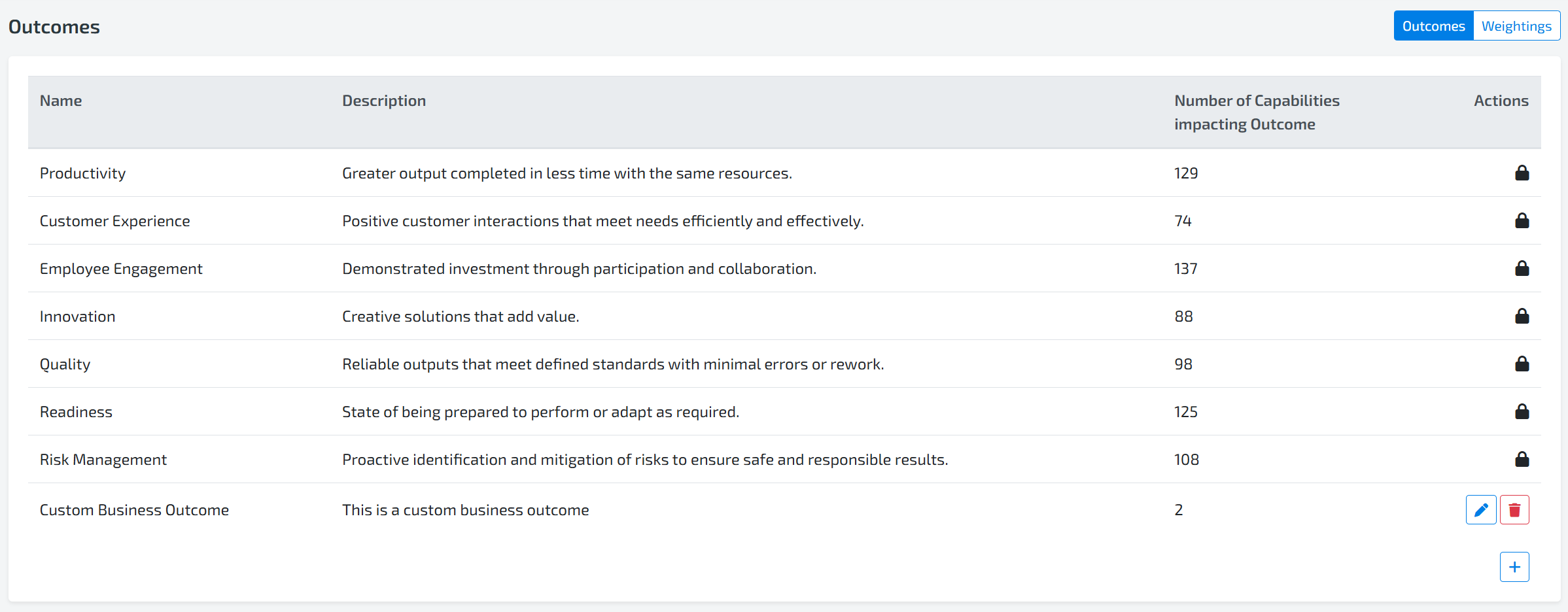Click the lock icon for Customer Experience
This screenshot has height=612, width=1568.
1522,221
